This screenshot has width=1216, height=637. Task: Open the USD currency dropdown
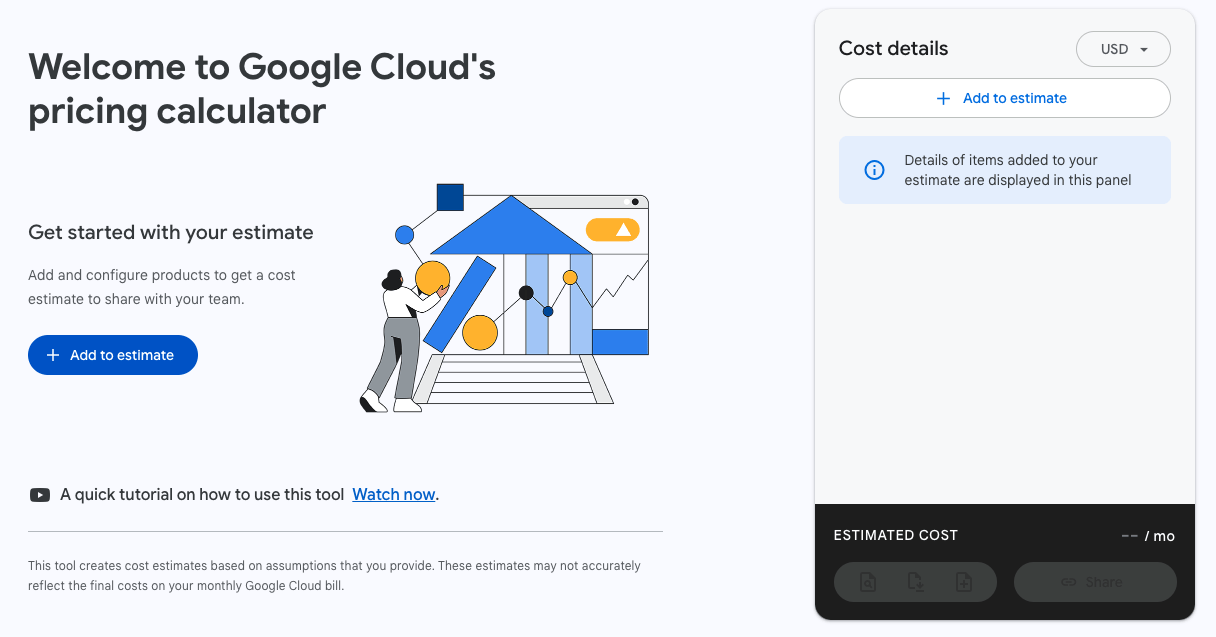[x=1122, y=49]
